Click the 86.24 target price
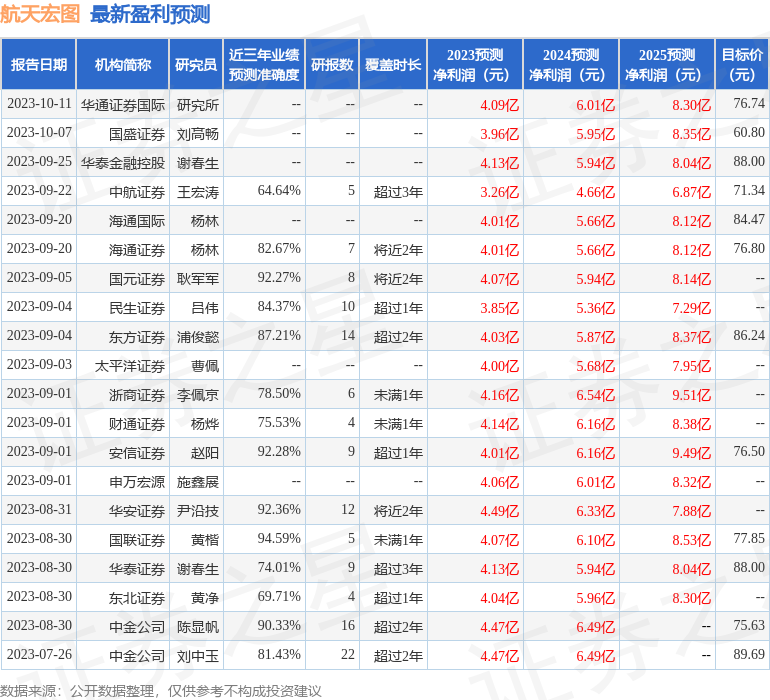 click(749, 335)
